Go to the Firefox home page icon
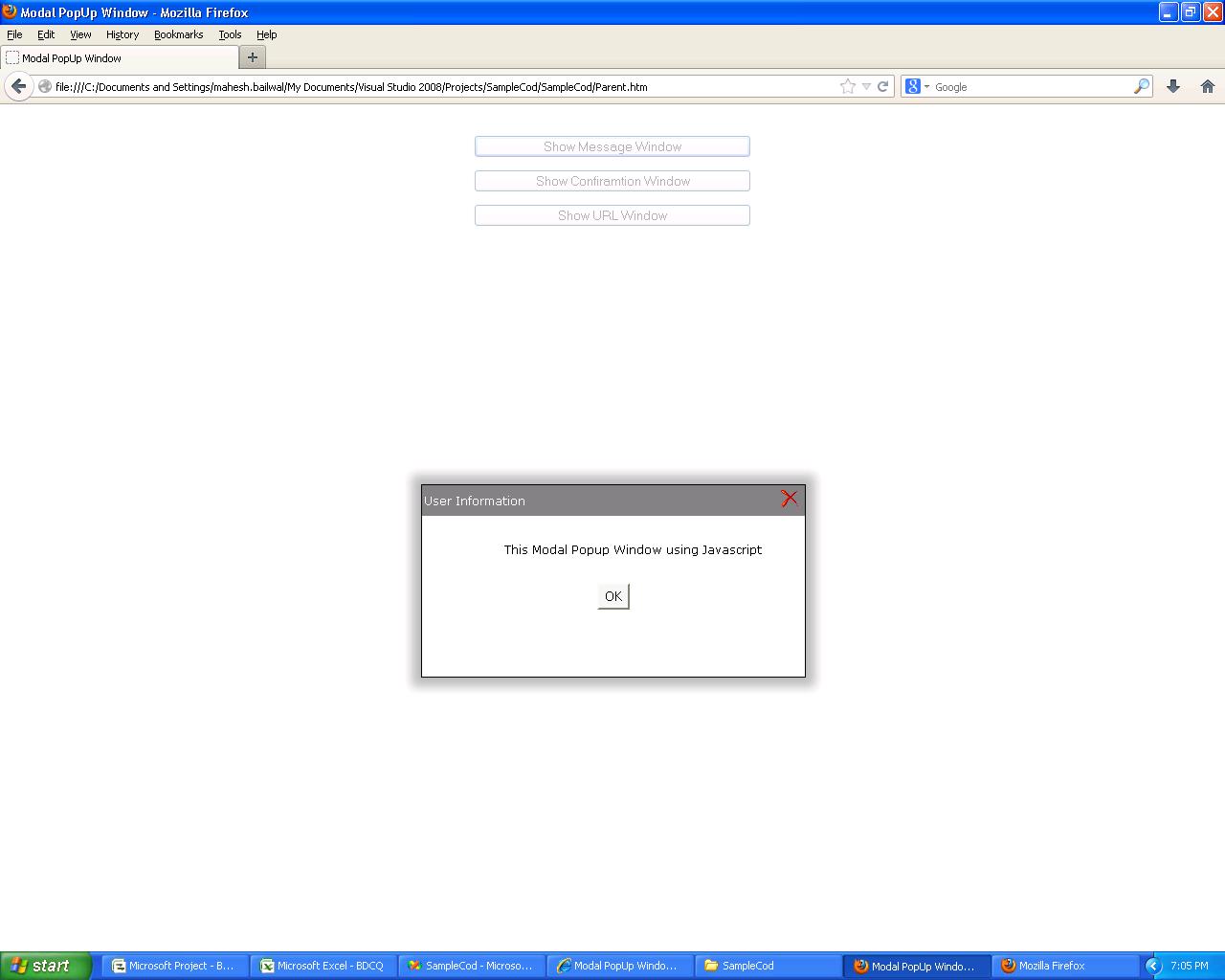 tap(1208, 86)
